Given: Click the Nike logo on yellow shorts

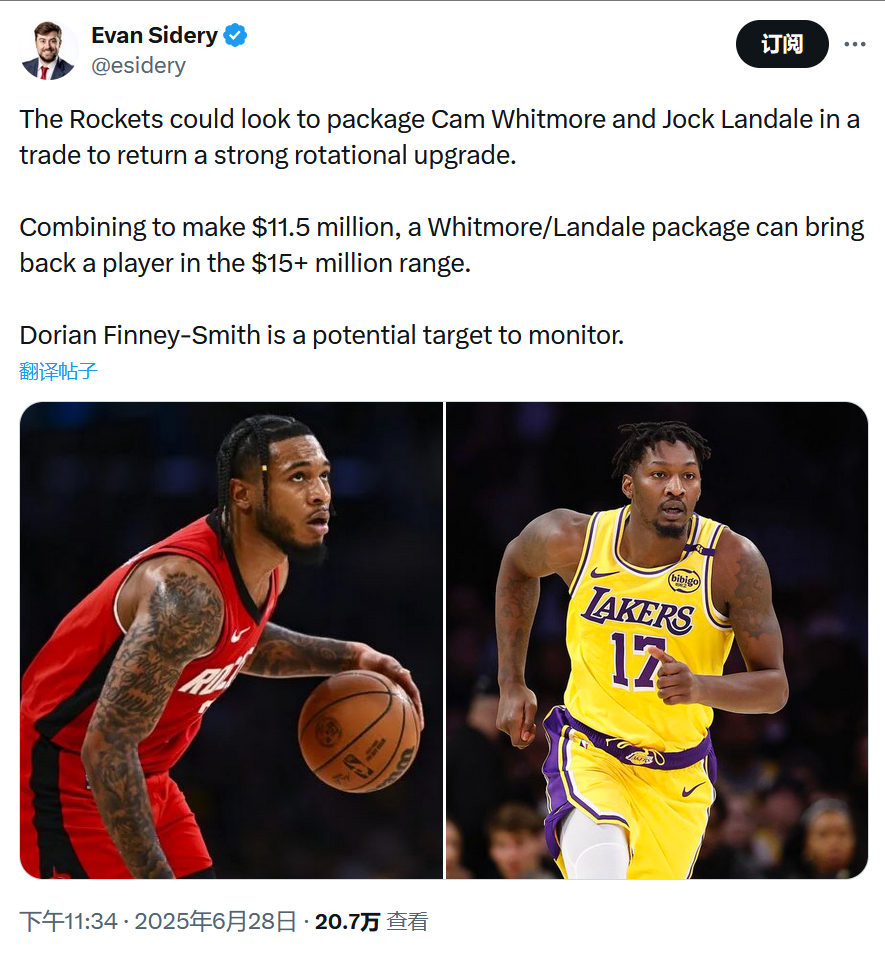Looking at the screenshot, I should (x=693, y=790).
